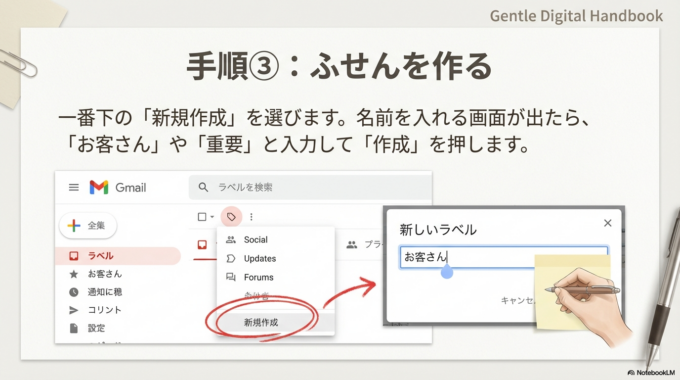This screenshot has height=380, width=680.
Task: Open the three-dot more options menu
Action: [251, 216]
